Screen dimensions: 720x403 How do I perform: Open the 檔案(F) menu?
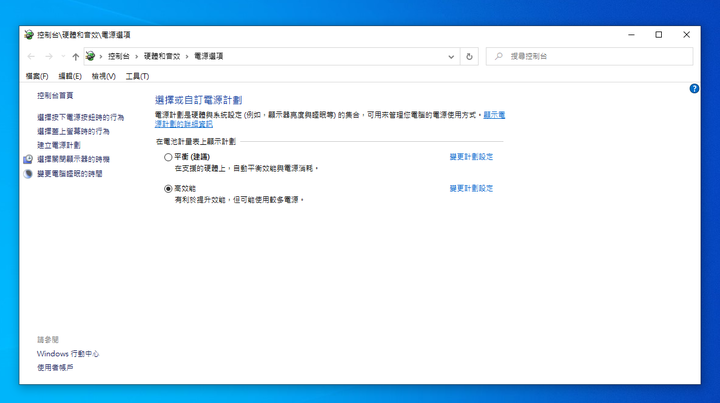coord(37,76)
